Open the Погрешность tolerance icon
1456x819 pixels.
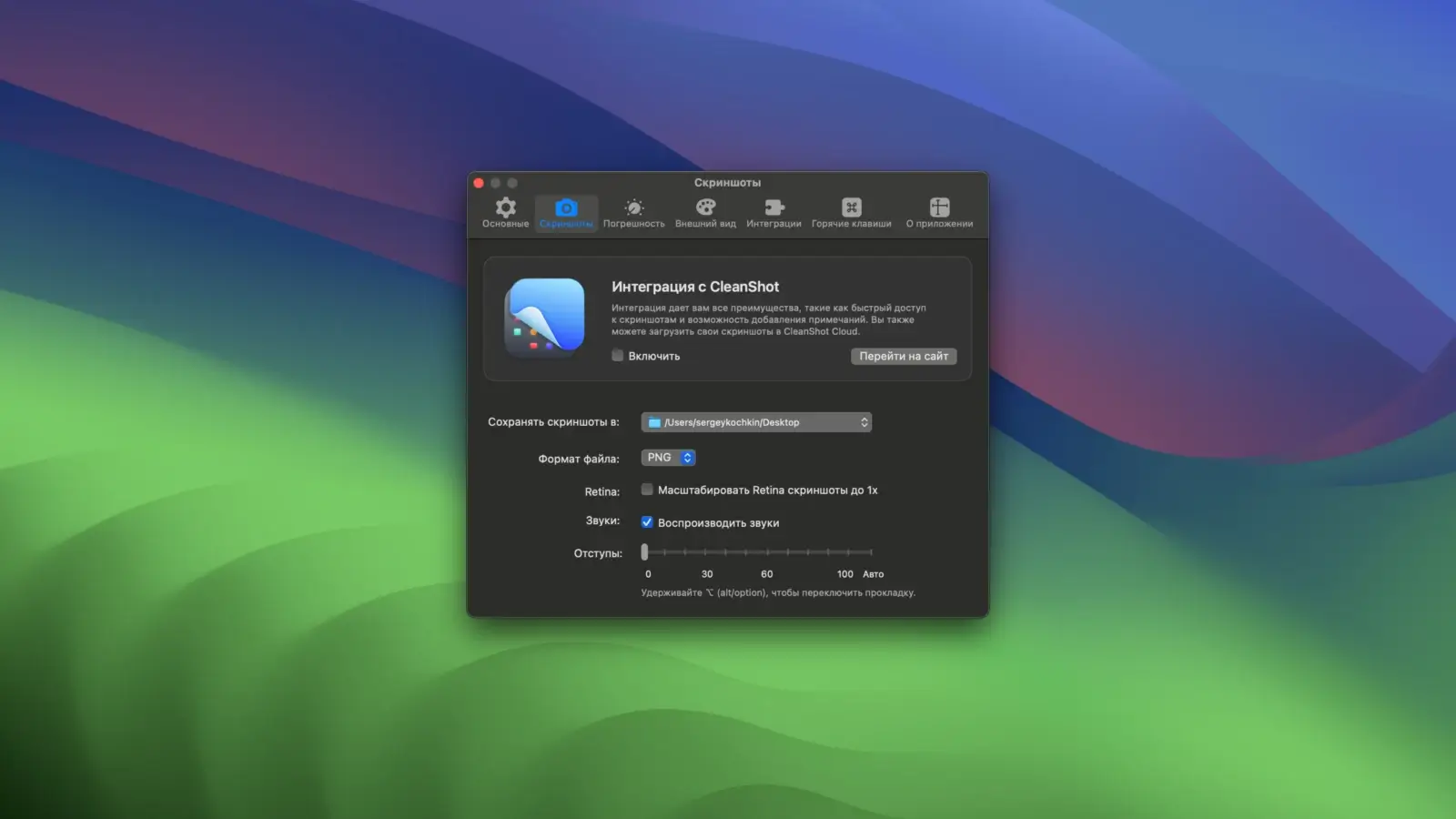coord(633,207)
